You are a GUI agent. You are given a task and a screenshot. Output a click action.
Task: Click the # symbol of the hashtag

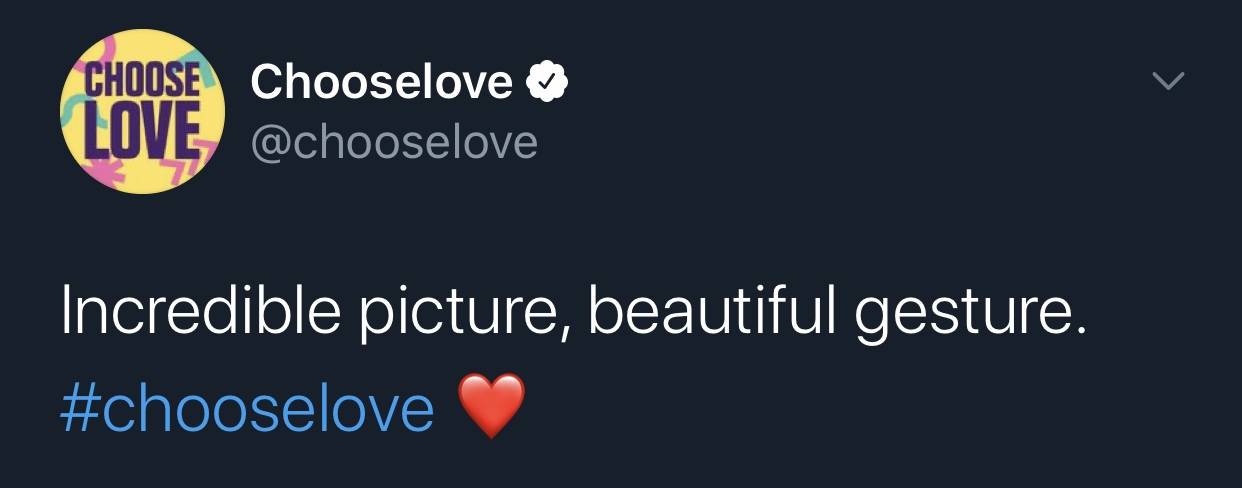79,408
